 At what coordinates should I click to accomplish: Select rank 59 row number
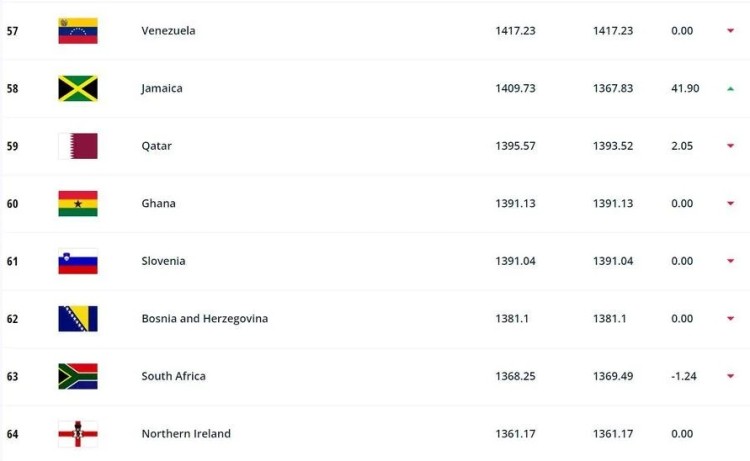[x=12, y=146]
